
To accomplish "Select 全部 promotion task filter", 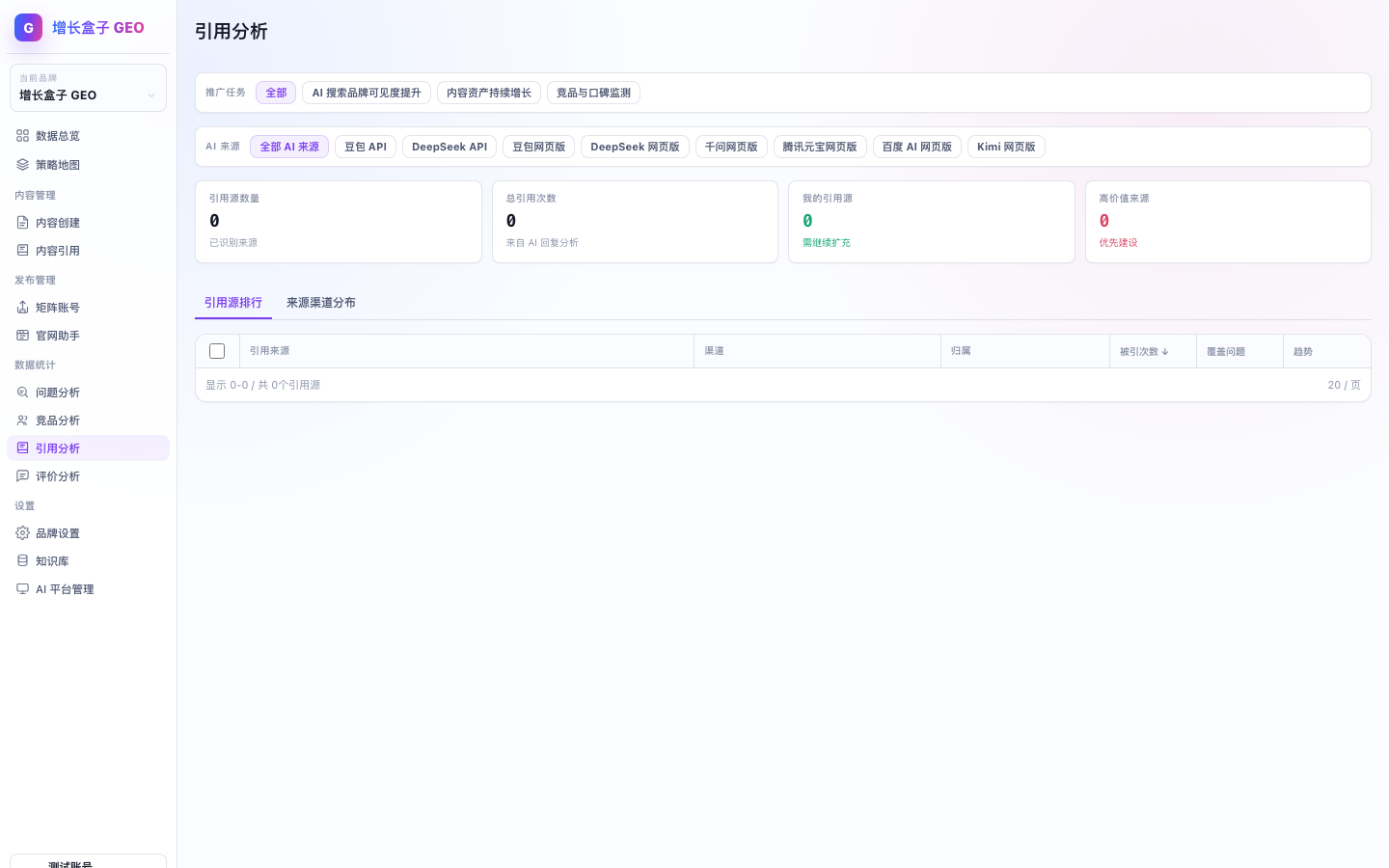I will point(276,93).
